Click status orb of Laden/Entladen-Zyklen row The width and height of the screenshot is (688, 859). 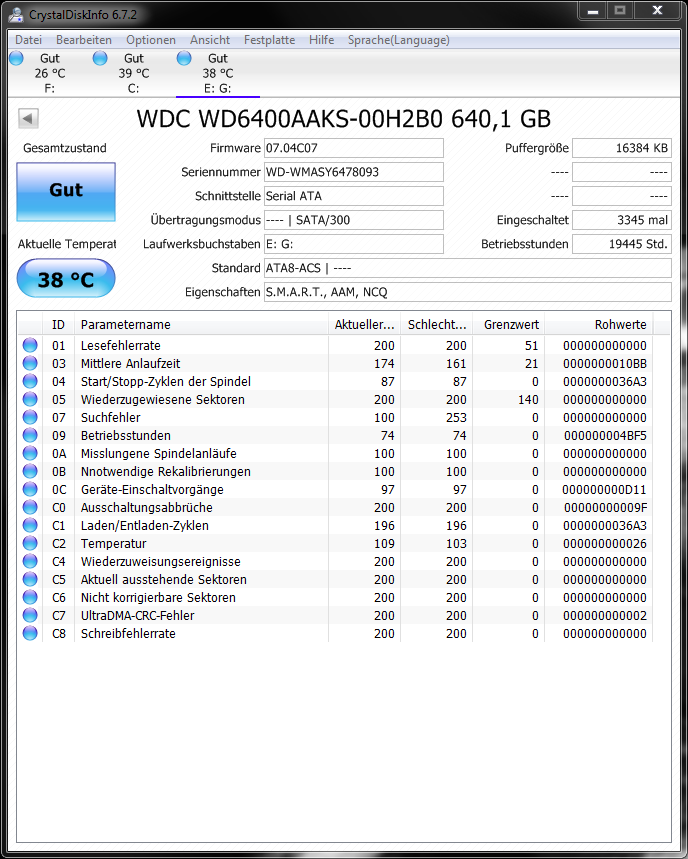[x=30, y=525]
